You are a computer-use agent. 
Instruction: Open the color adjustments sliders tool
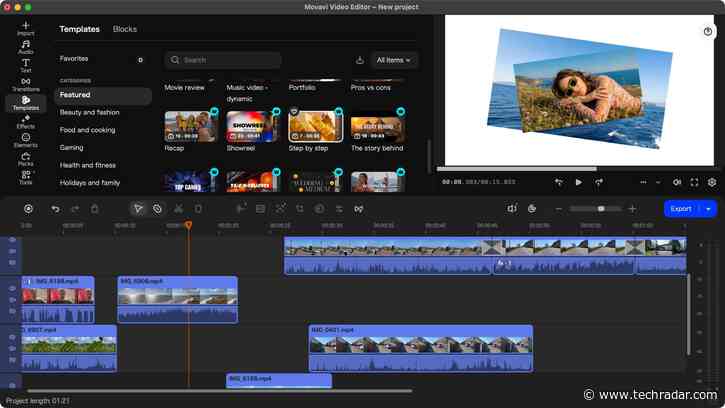[339, 209]
